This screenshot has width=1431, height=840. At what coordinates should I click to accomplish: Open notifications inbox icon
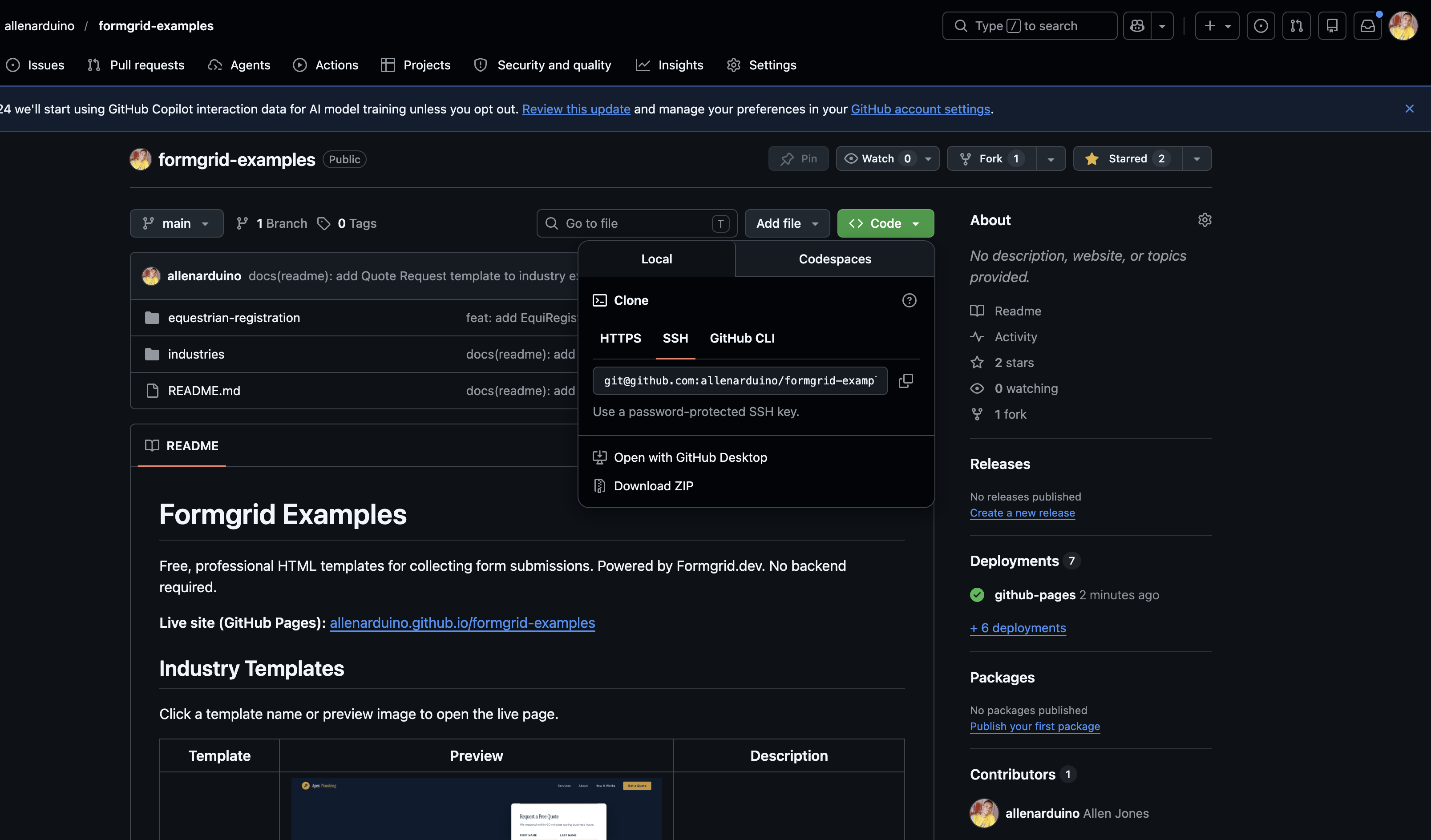coord(1367,26)
